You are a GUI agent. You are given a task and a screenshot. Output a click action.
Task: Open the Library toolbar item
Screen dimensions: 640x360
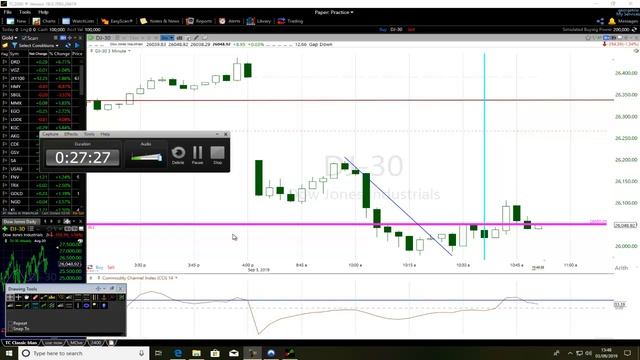pyautogui.click(x=259, y=21)
